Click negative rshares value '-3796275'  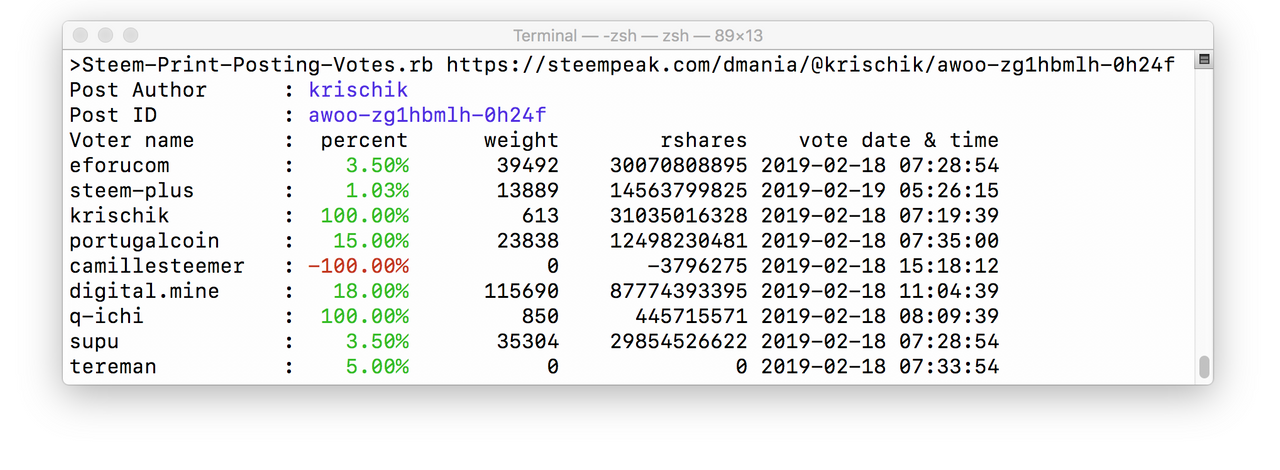698,266
